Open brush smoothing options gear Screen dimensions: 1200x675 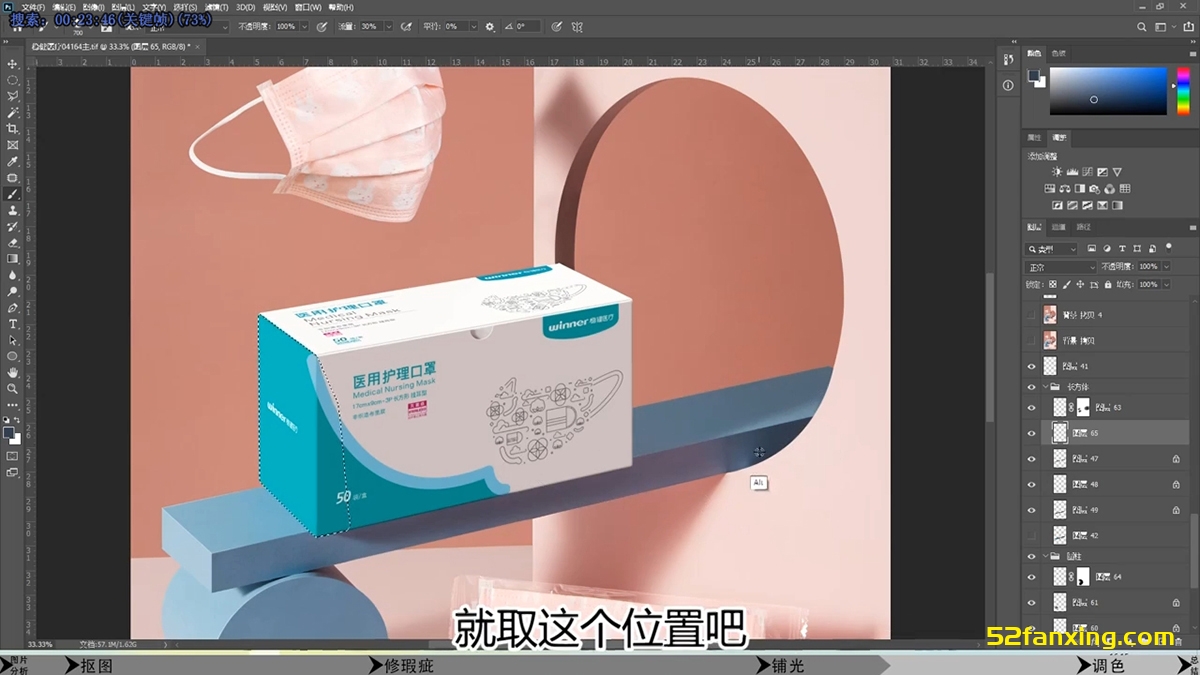point(490,26)
